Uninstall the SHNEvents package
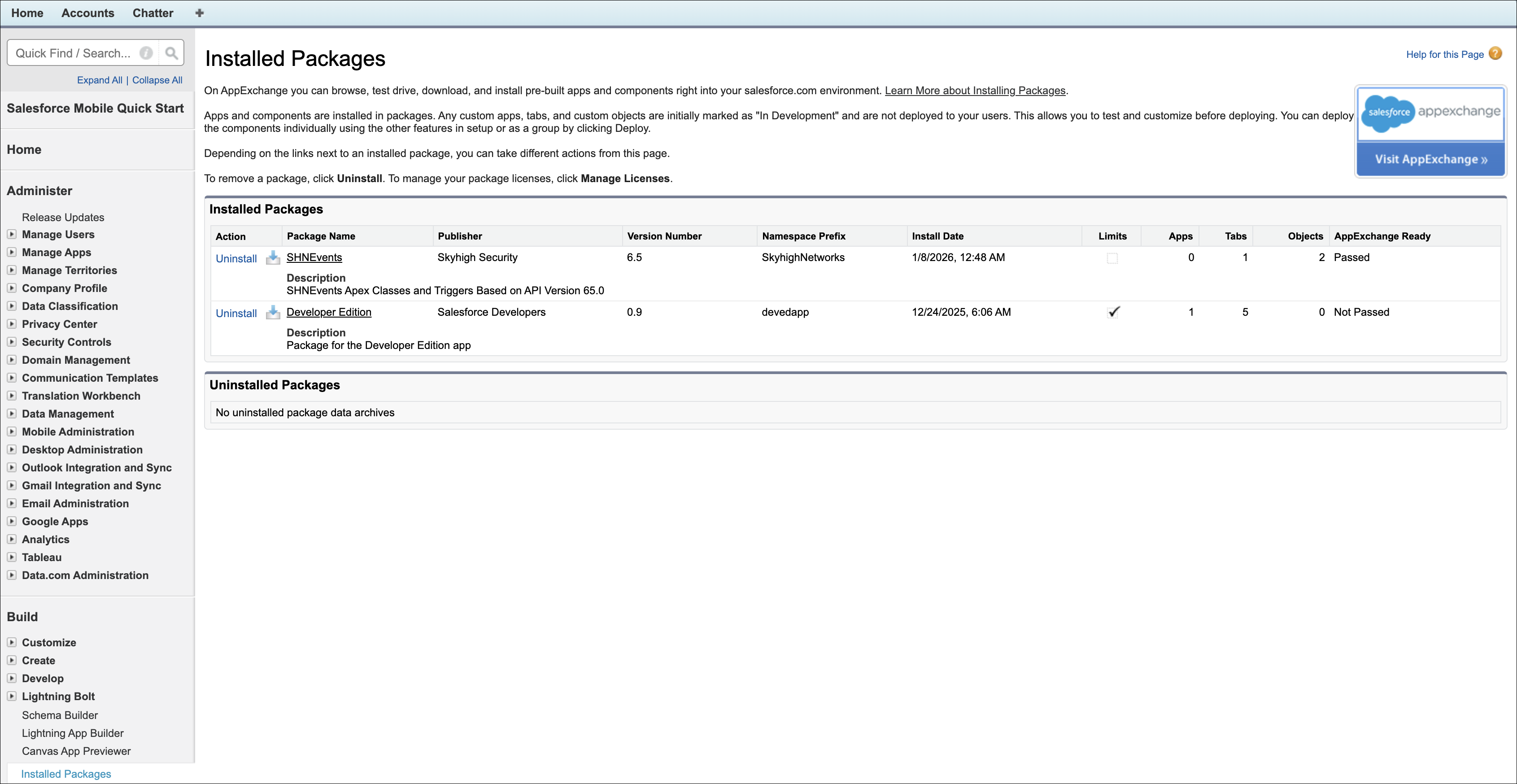This screenshot has width=1517, height=784. (236, 259)
